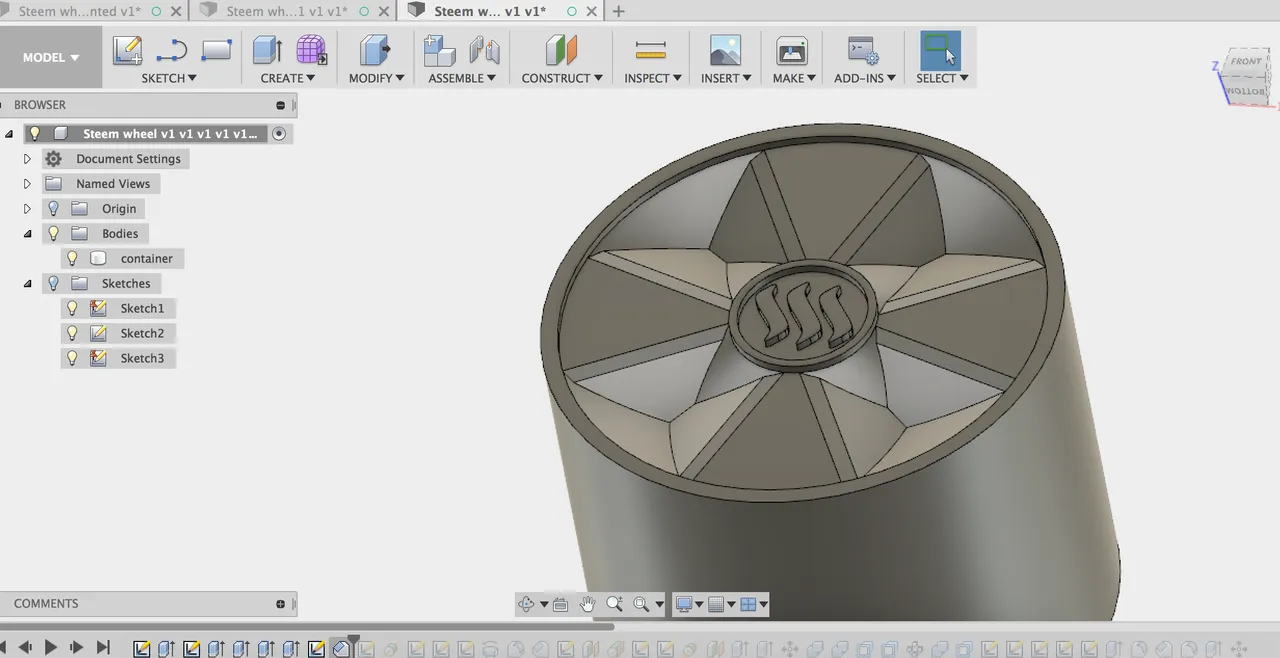Screen dimensions: 1280x658
Task: Collapse the Browser panel with minus button
Action: point(281,105)
